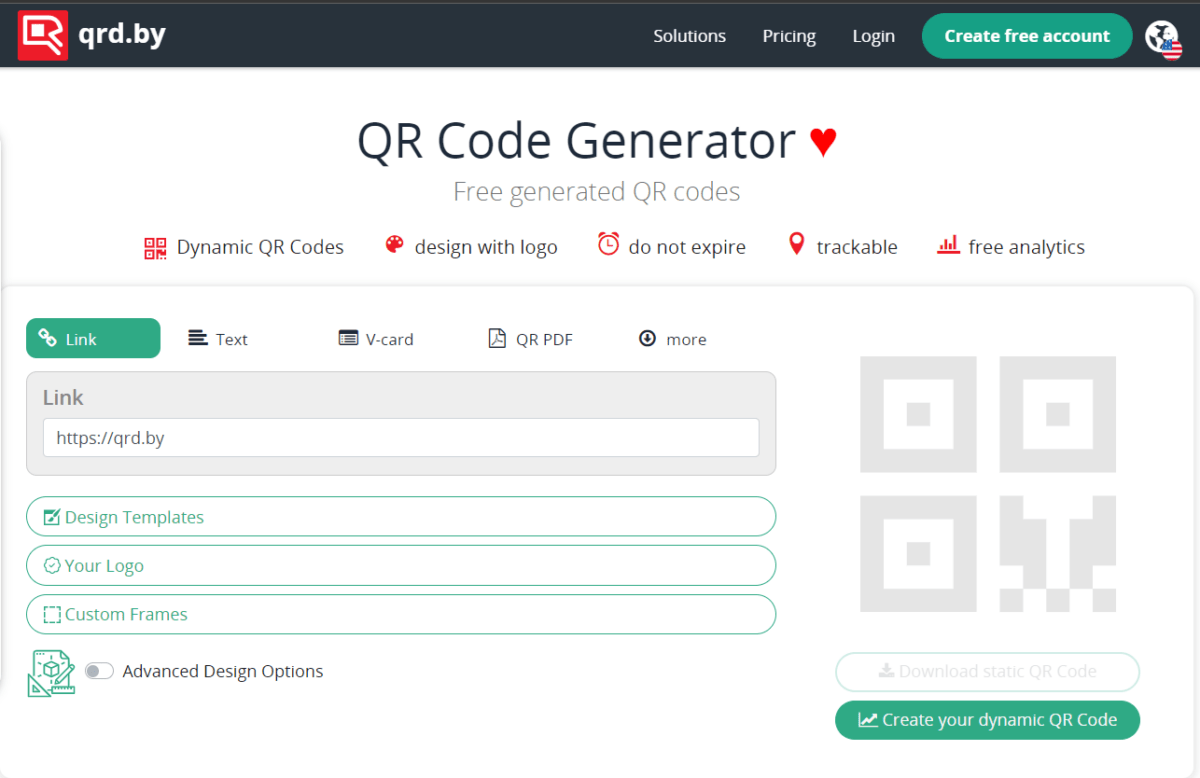Click the 3D box icon near Advanced Design Options
The height and width of the screenshot is (778, 1200).
coord(50,671)
